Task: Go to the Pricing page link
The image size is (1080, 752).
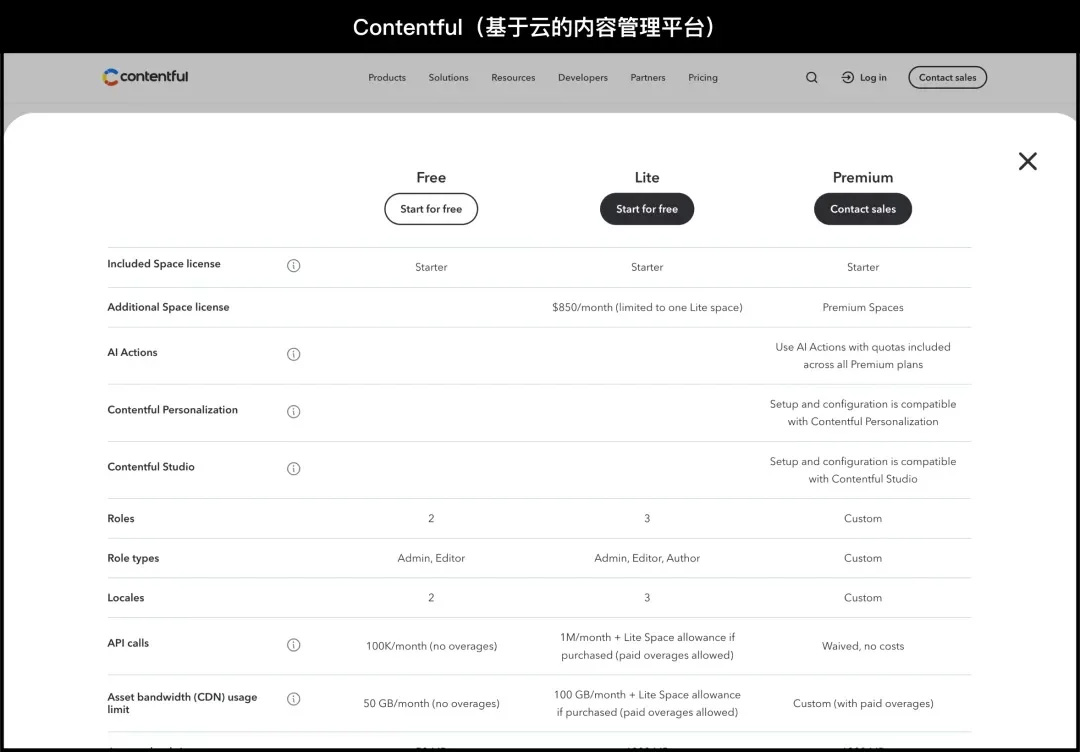Action: click(703, 78)
